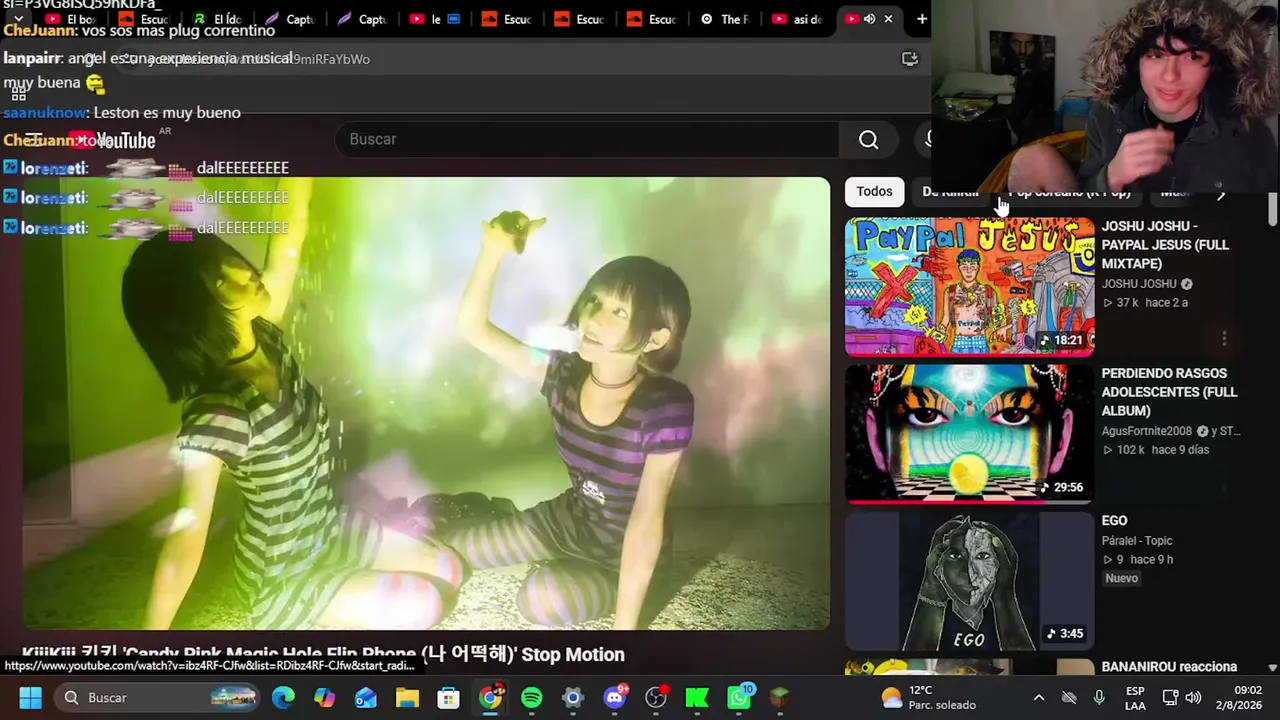1280x720 pixels.
Task: Open the tab search dropdown arrow
Action: click(18, 19)
